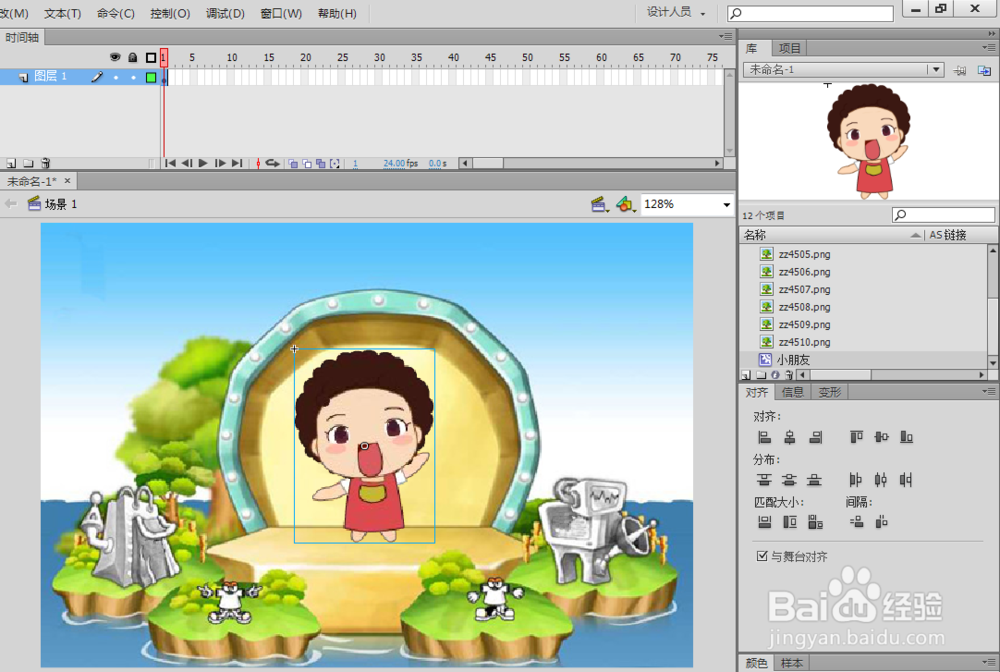Toggle lock all layers padlock icon
Viewport: 1000px width, 672px height.
(133, 57)
